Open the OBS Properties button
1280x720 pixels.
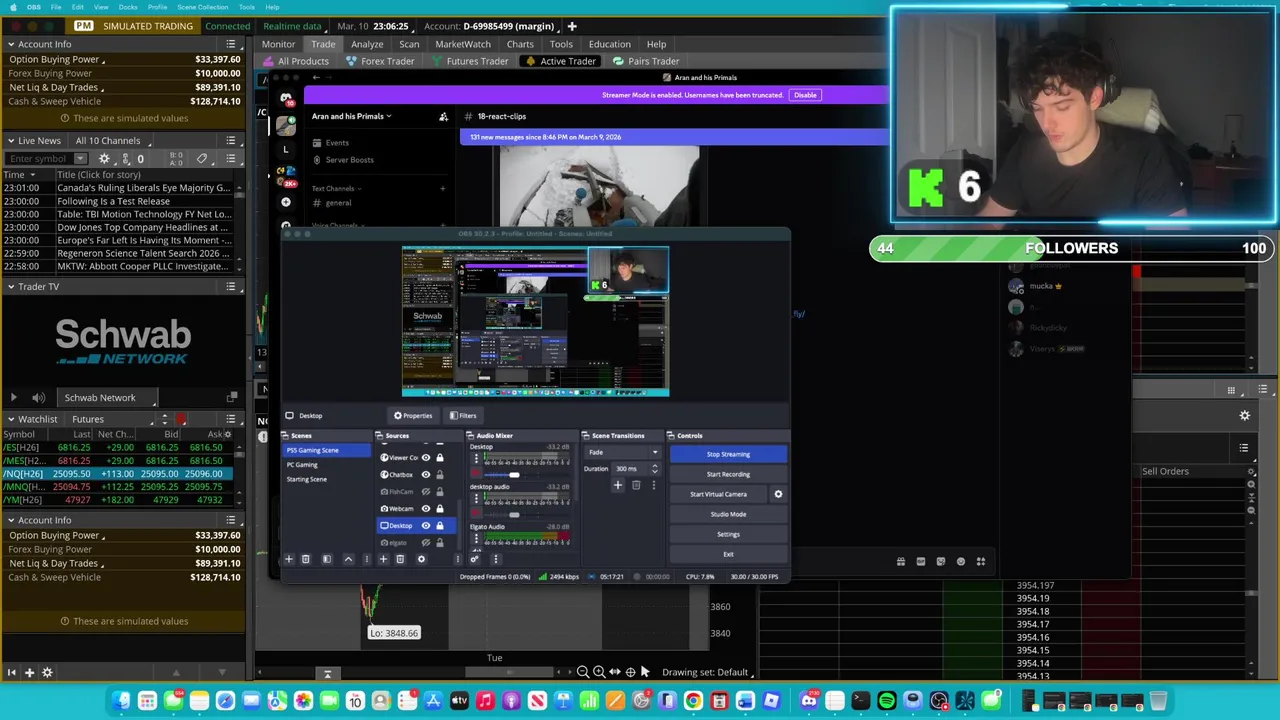pos(413,415)
